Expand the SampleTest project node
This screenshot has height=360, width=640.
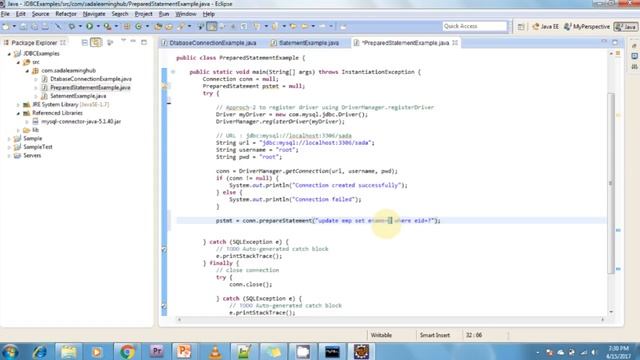tap(9, 147)
